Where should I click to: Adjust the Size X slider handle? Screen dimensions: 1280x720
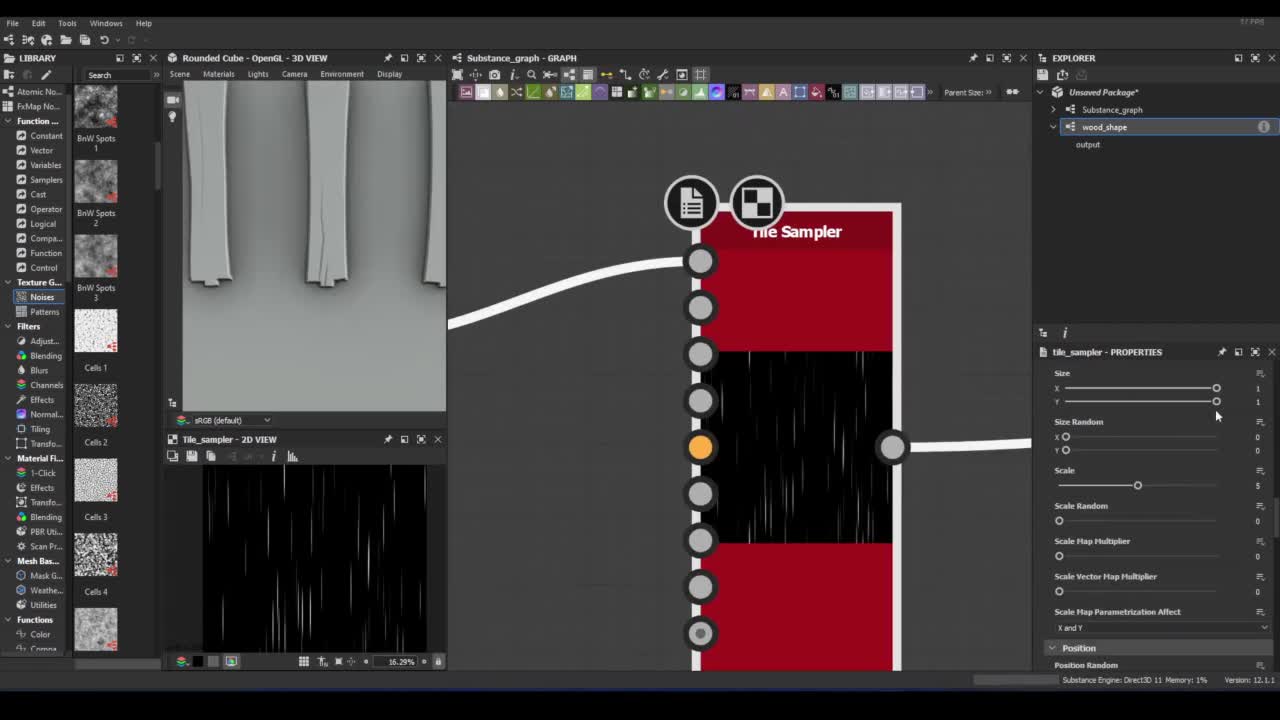1216,388
